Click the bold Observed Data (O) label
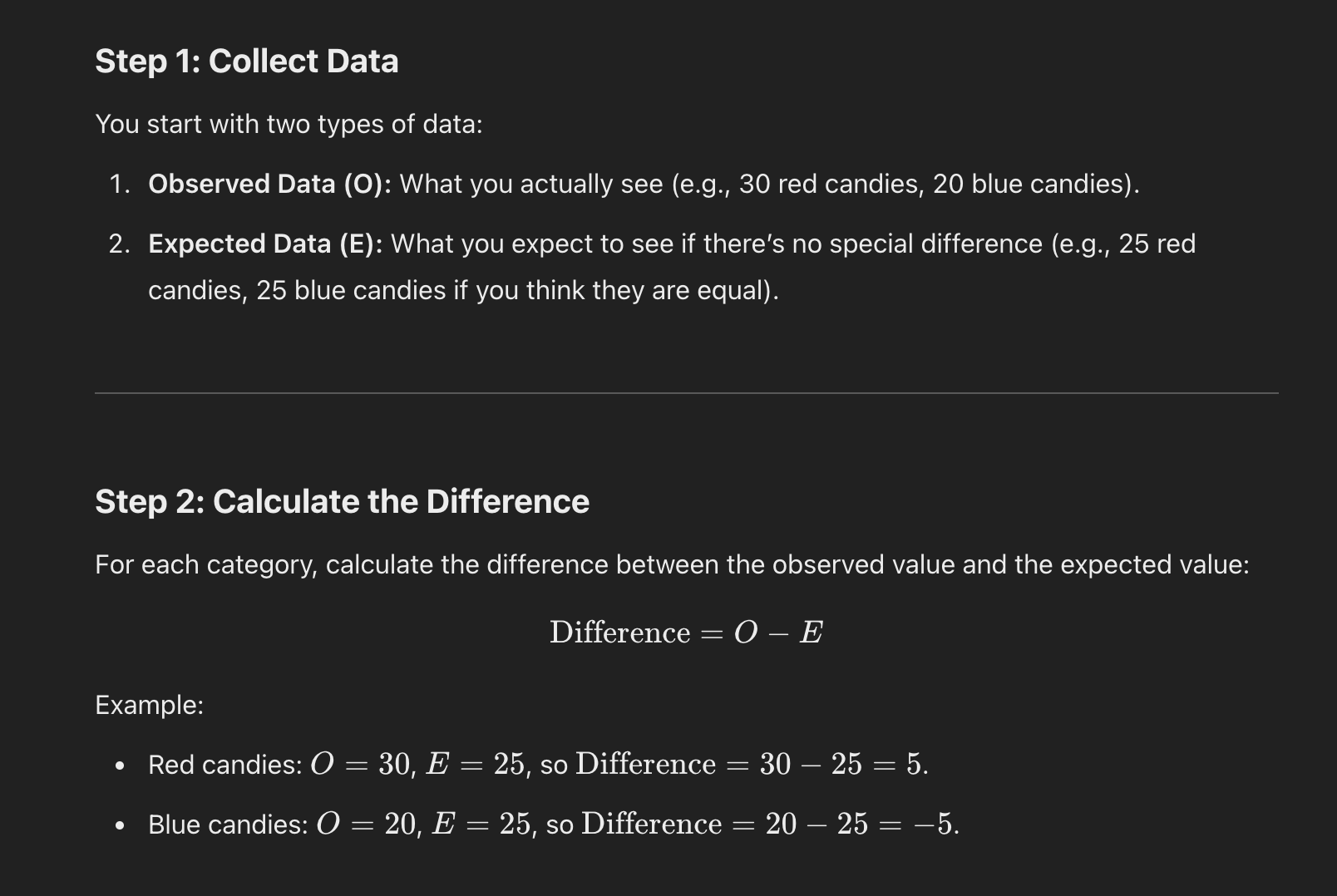The height and width of the screenshot is (896, 1337). [x=269, y=184]
